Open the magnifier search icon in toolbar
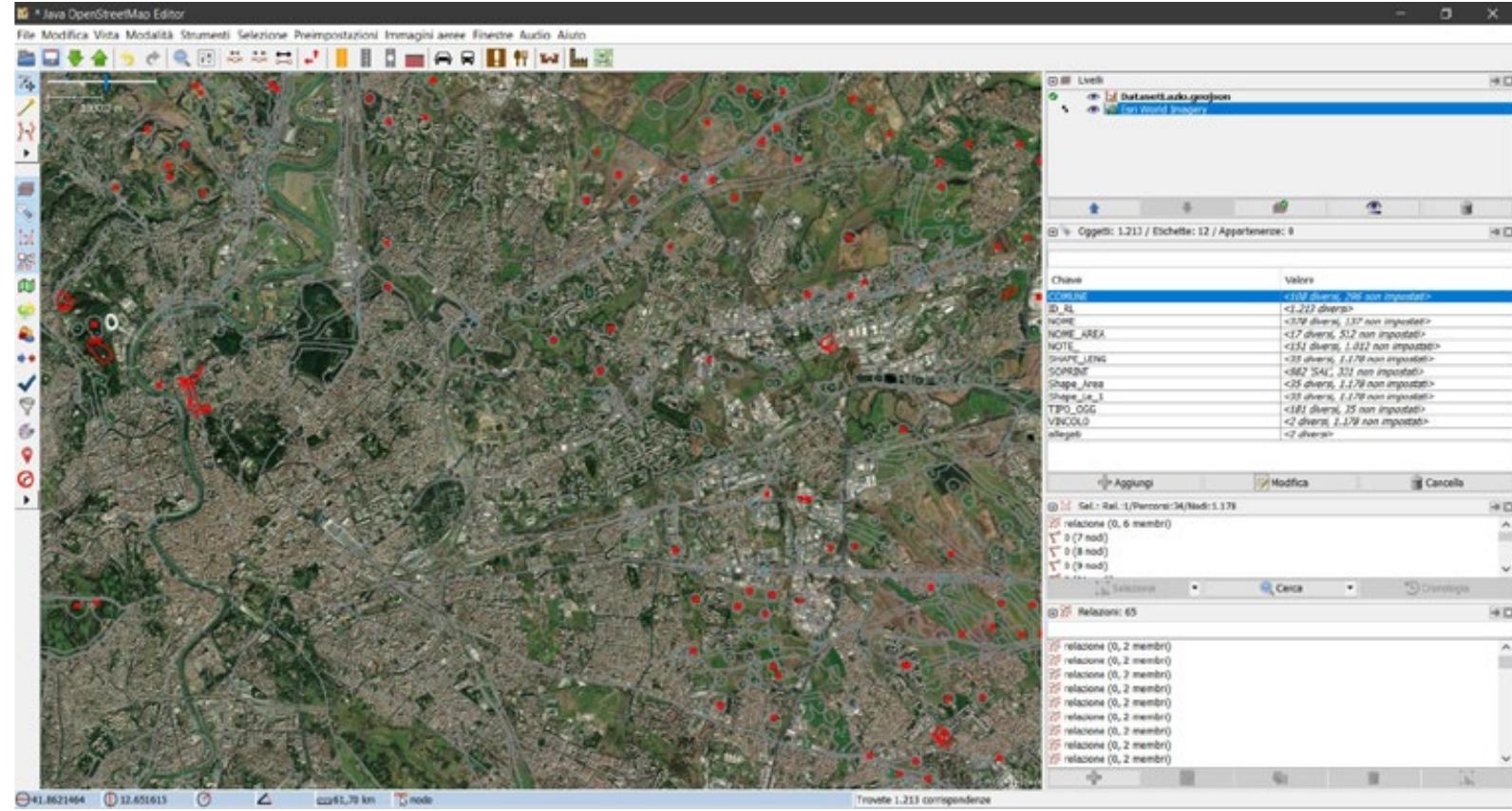1512x811 pixels. click(181, 58)
